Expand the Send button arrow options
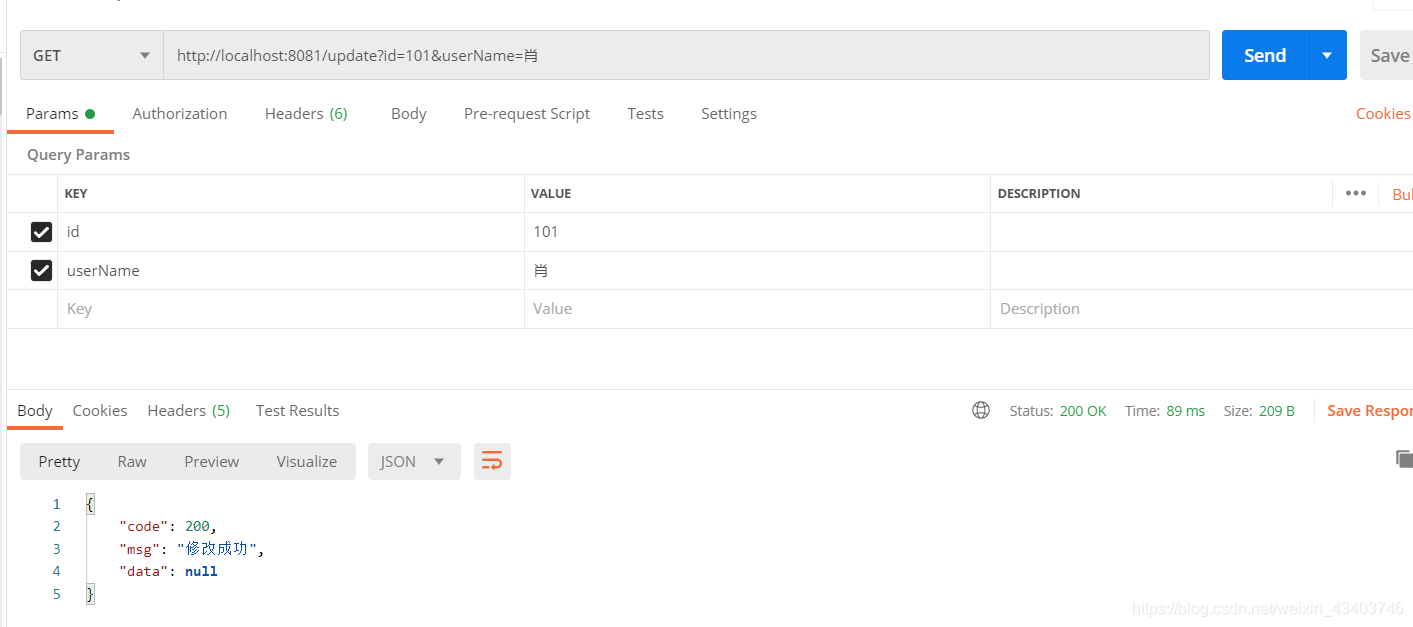The width and height of the screenshot is (1413, 627). [1327, 55]
